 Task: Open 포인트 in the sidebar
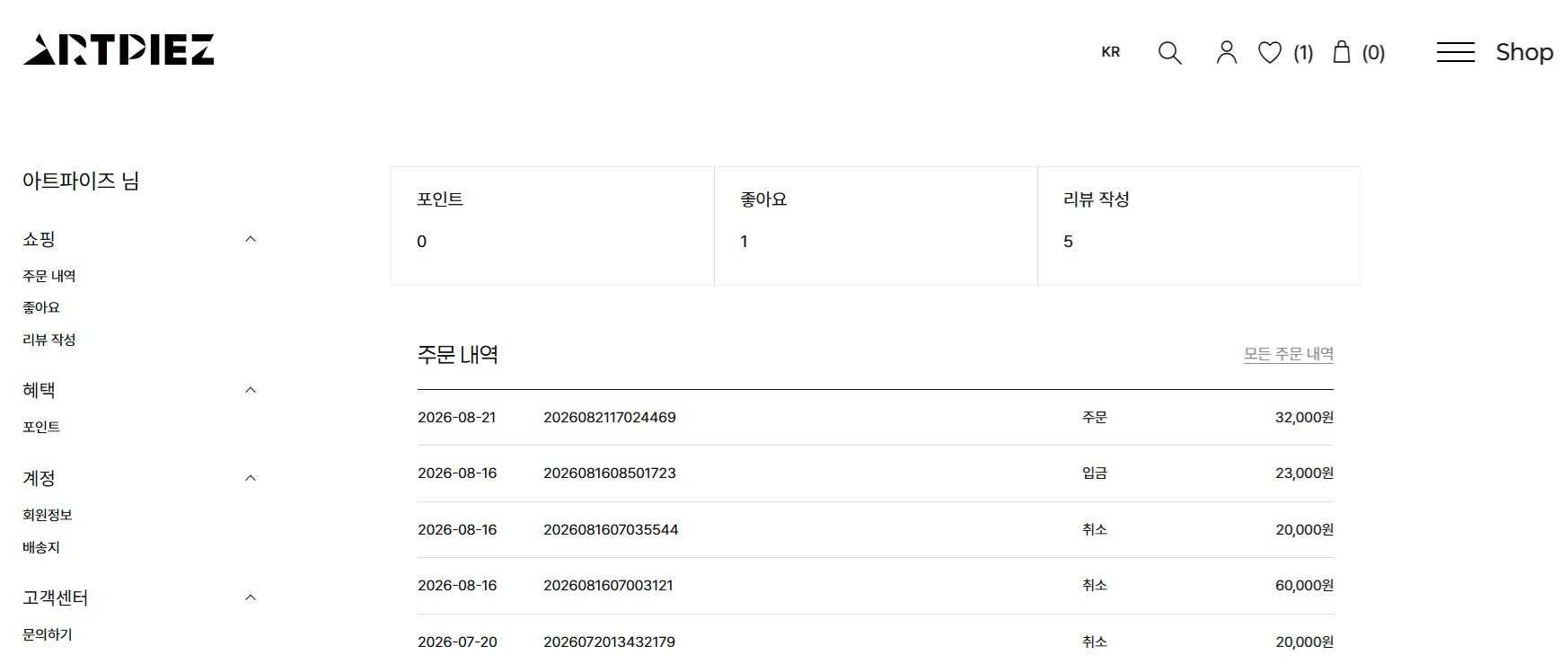pyautogui.click(x=41, y=427)
